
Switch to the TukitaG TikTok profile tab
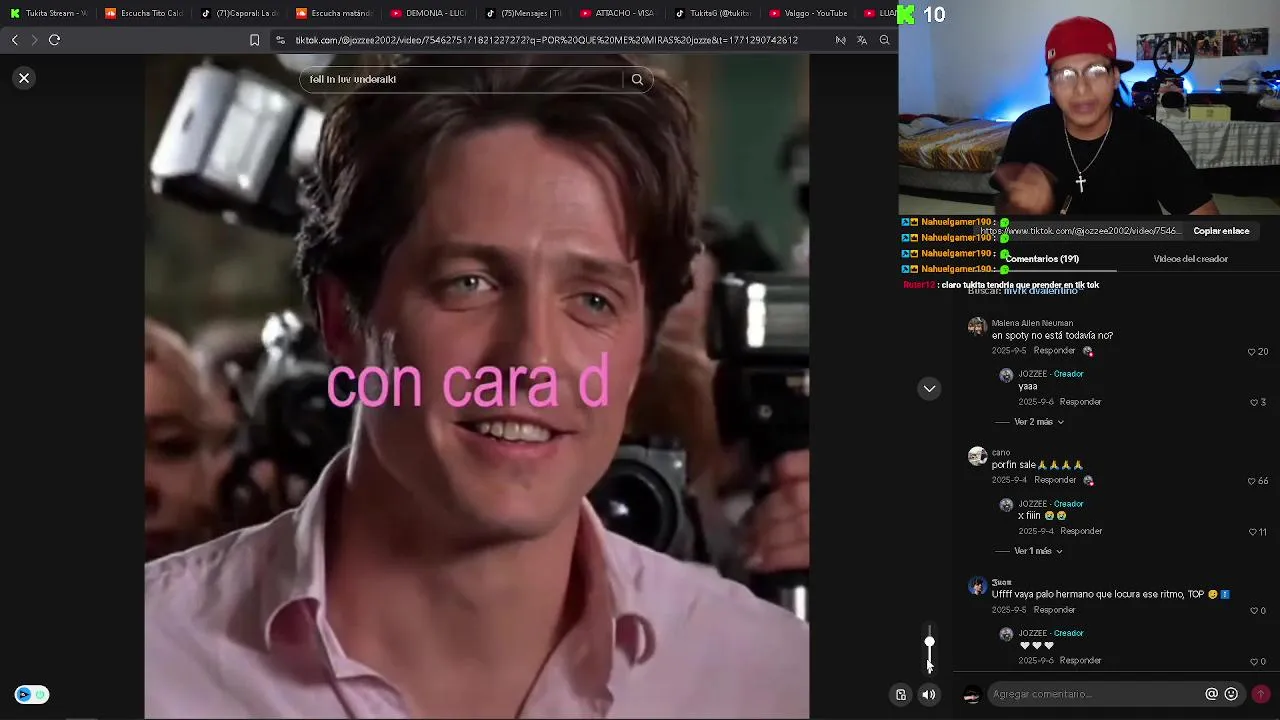(712, 13)
